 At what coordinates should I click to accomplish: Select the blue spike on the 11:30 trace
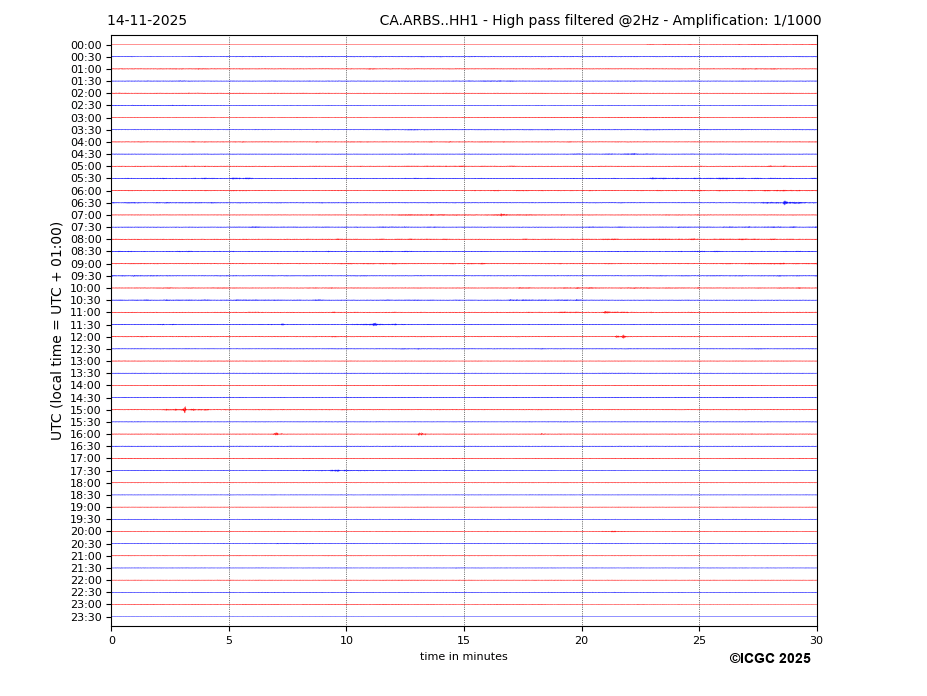click(375, 325)
